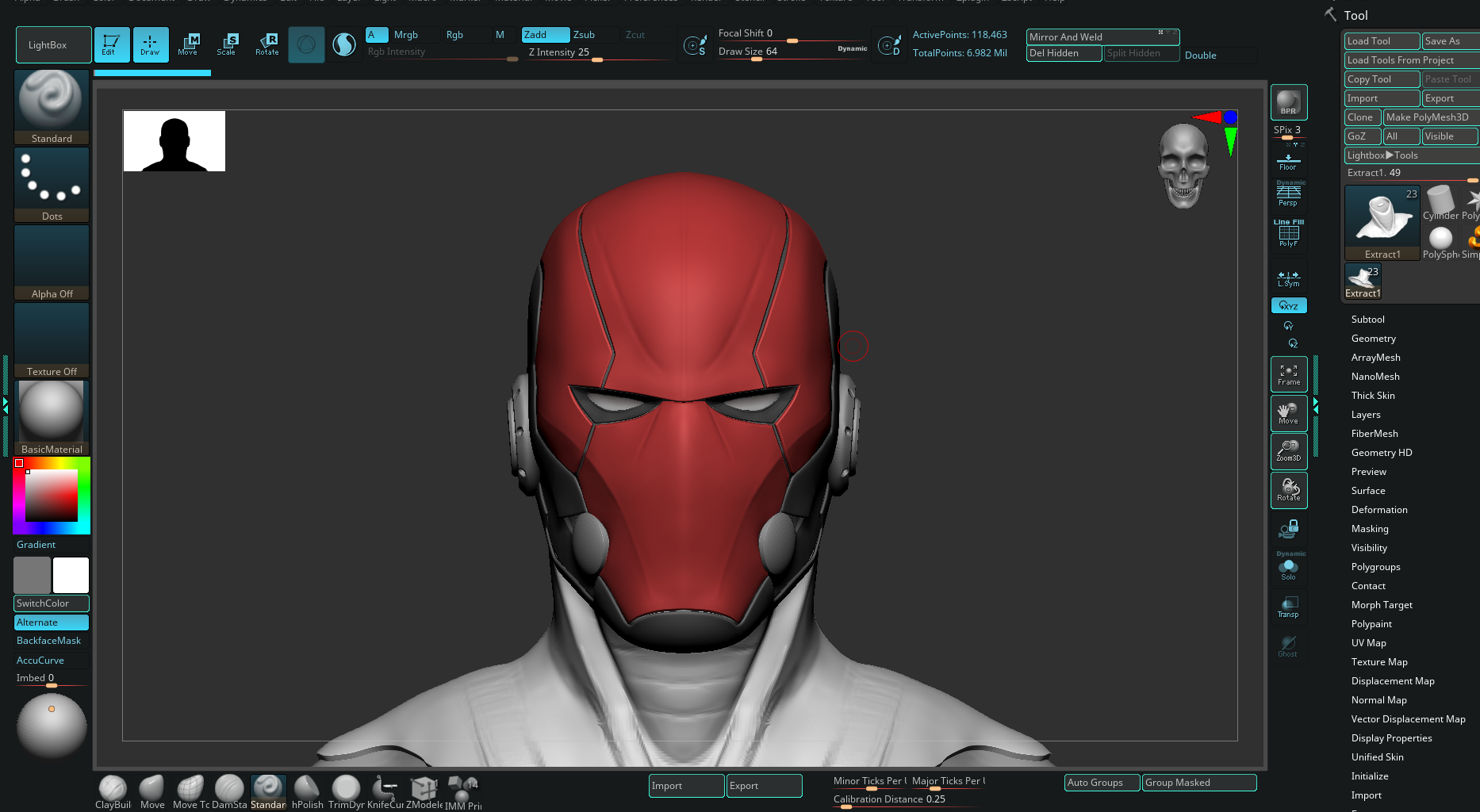Click Make PolyMesh3D button
Image resolution: width=1480 pixels, height=812 pixels.
coord(1429,117)
